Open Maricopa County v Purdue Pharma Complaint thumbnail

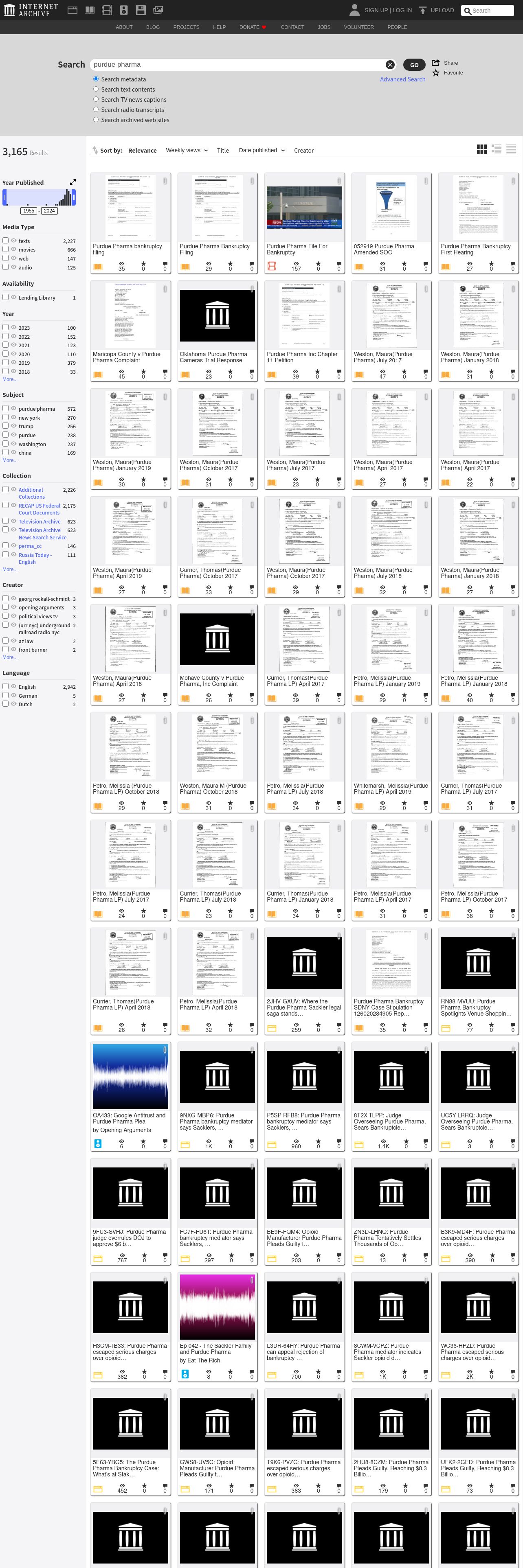click(130, 315)
